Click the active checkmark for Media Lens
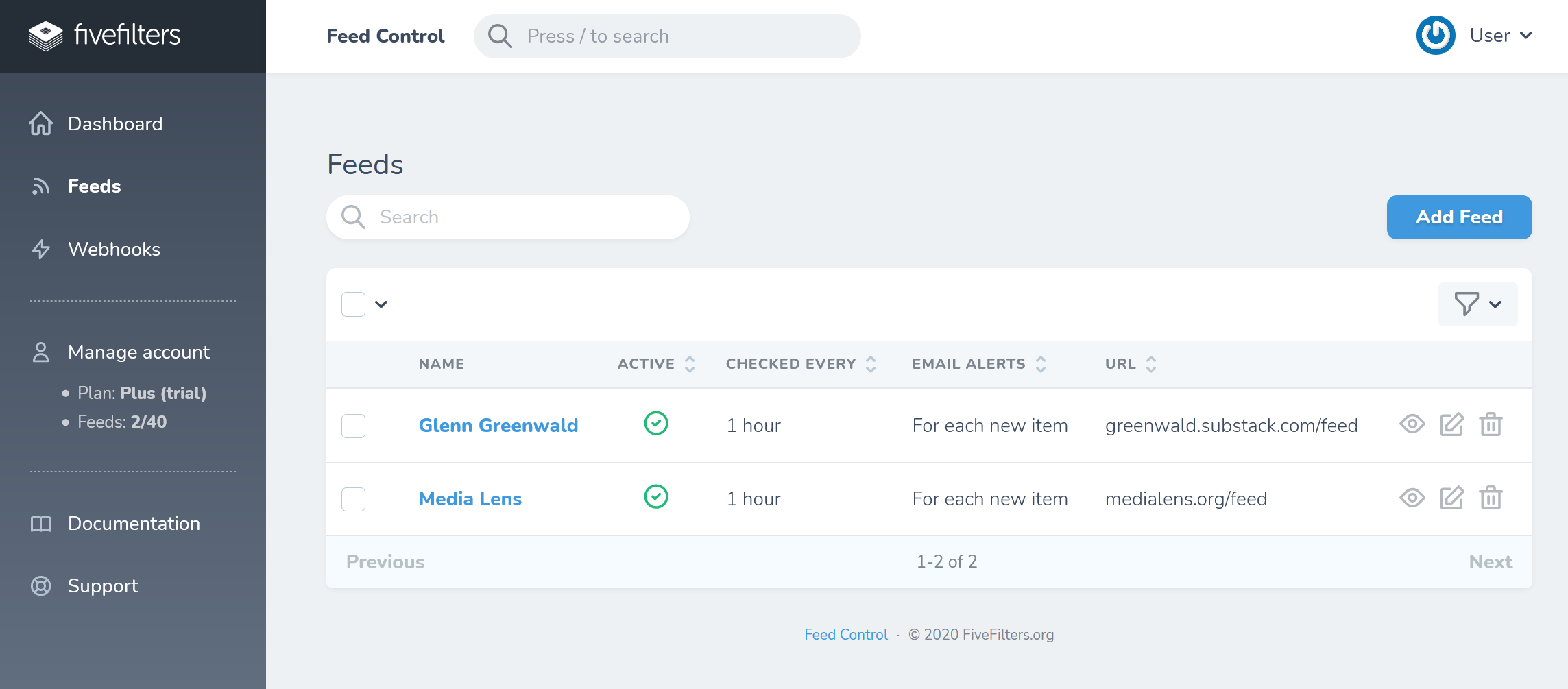 tap(656, 497)
